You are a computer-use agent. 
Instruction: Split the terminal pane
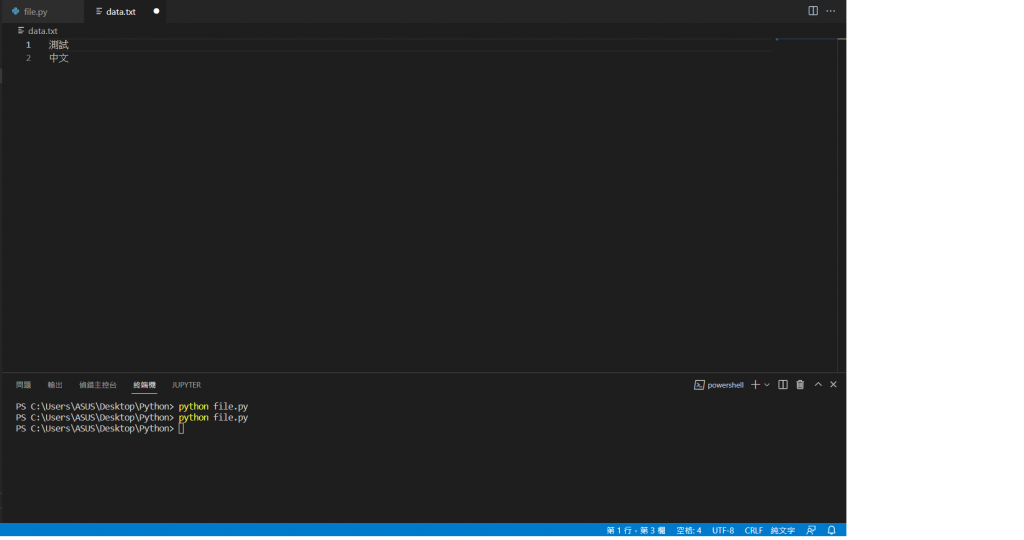[x=782, y=385]
